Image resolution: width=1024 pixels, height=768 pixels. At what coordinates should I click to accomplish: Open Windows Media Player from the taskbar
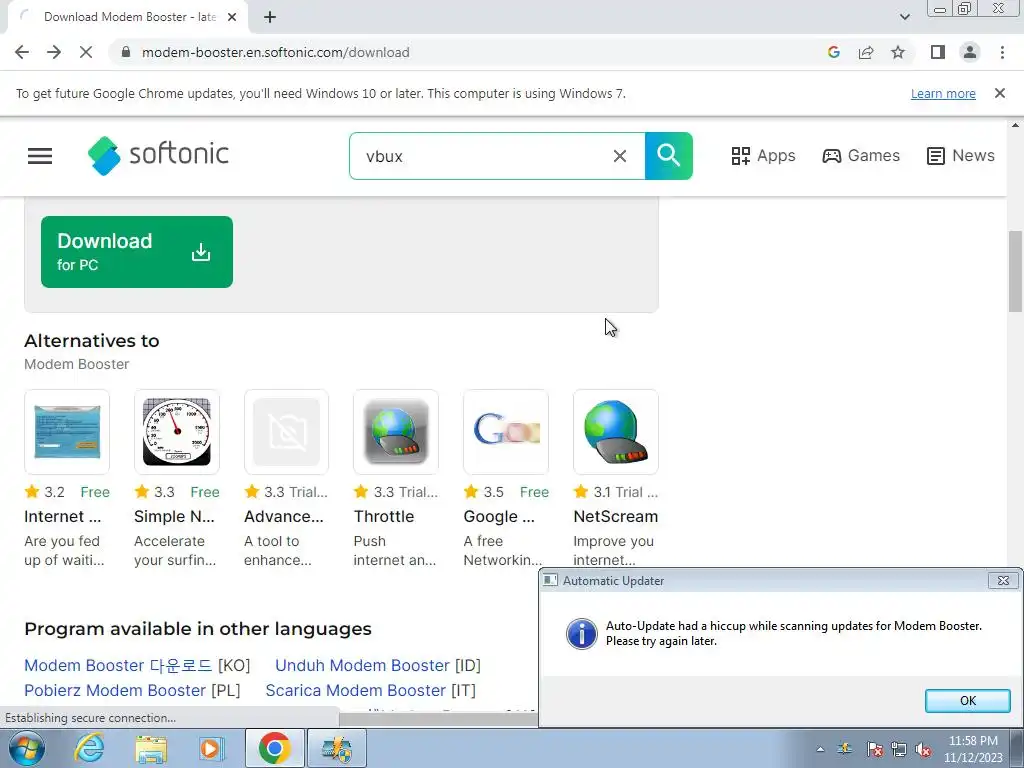211,748
